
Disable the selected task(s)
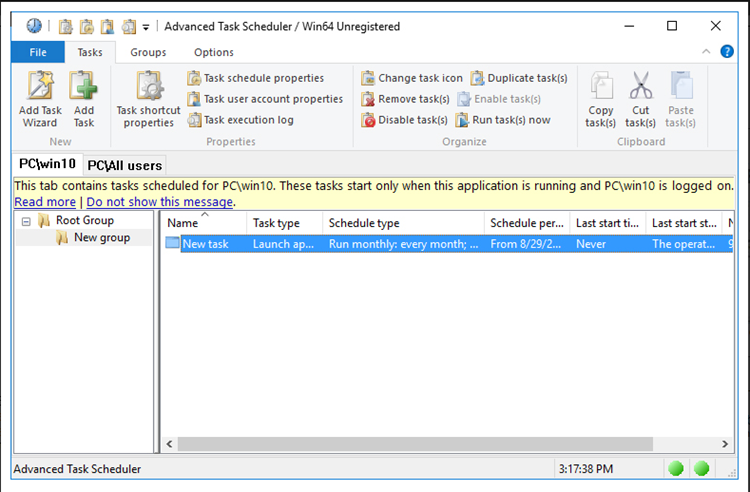[404, 120]
